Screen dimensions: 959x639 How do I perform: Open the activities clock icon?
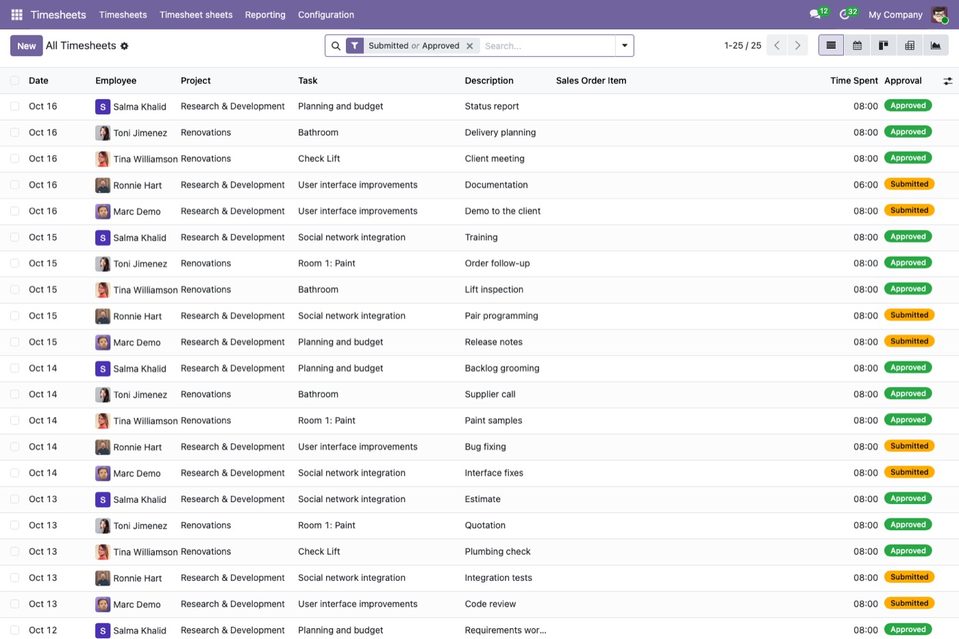(x=844, y=14)
